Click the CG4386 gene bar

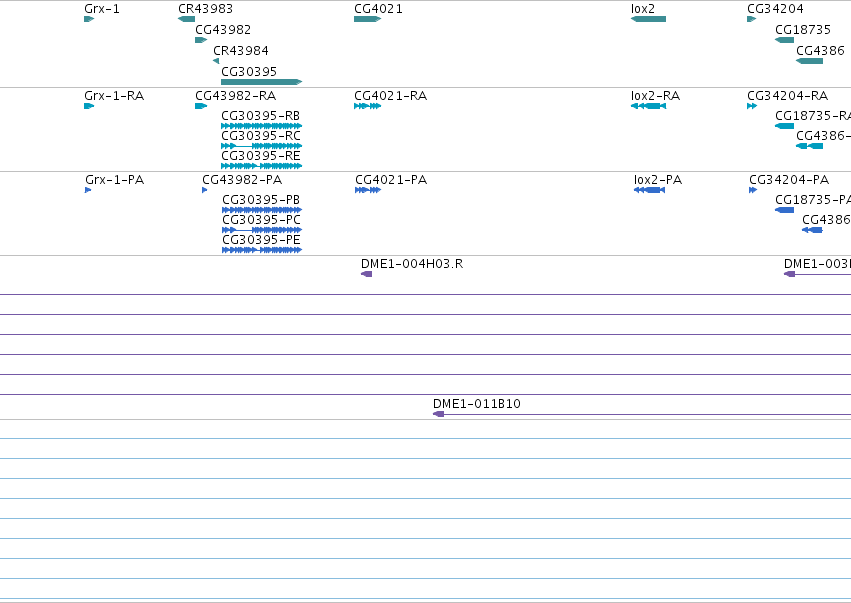coord(809,61)
